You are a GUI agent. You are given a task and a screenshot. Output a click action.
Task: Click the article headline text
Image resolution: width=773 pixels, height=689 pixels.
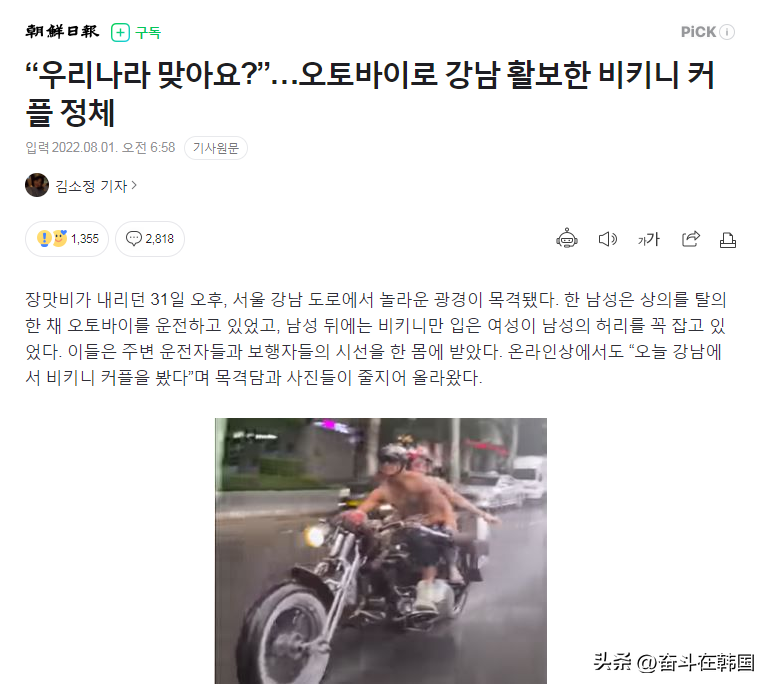[370, 93]
